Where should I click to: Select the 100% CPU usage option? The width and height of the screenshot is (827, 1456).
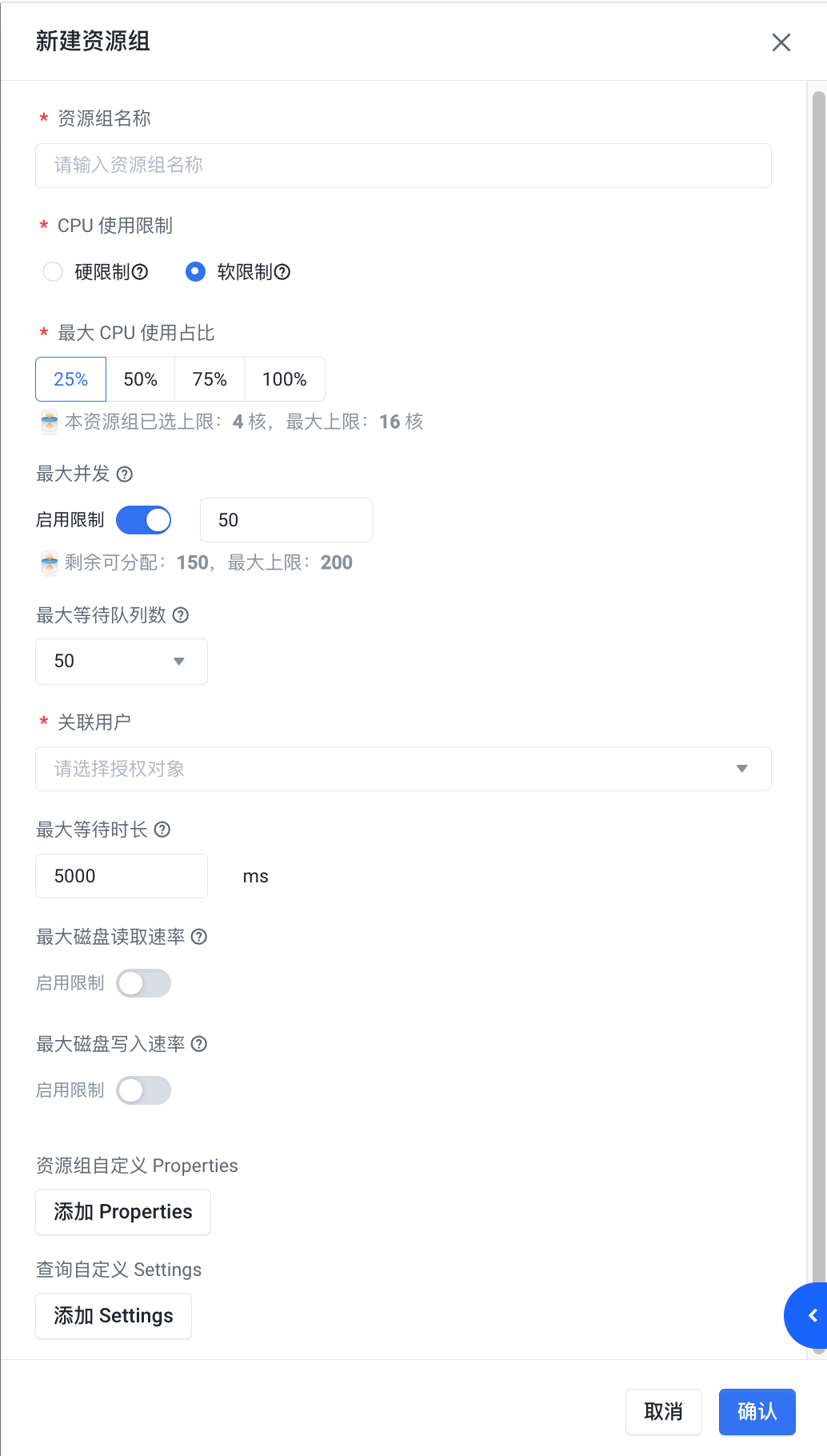284,379
